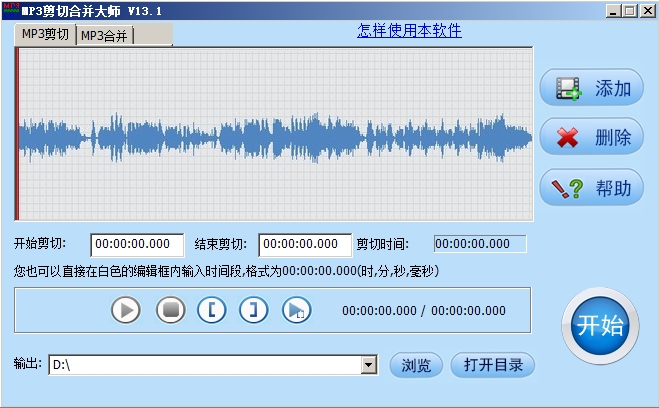Open 帮助 help button
Image resolution: width=659 pixels, height=408 pixels.
click(591, 187)
